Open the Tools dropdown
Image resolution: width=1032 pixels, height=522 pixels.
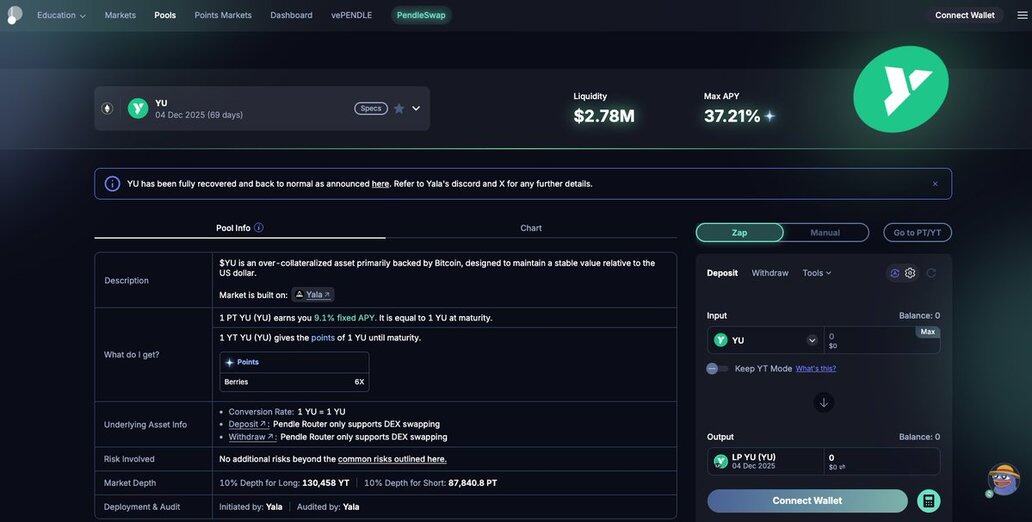pos(816,273)
